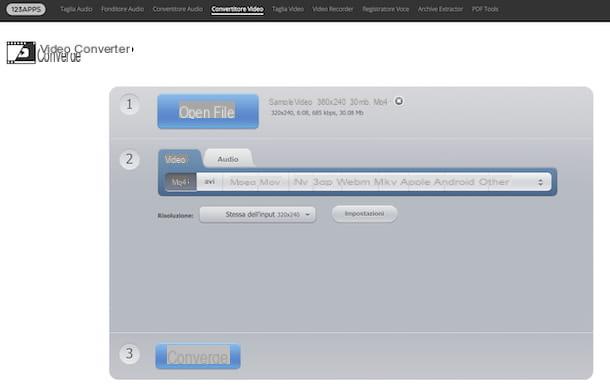
Task: Click the step 1 number circle
Action: tap(130, 104)
